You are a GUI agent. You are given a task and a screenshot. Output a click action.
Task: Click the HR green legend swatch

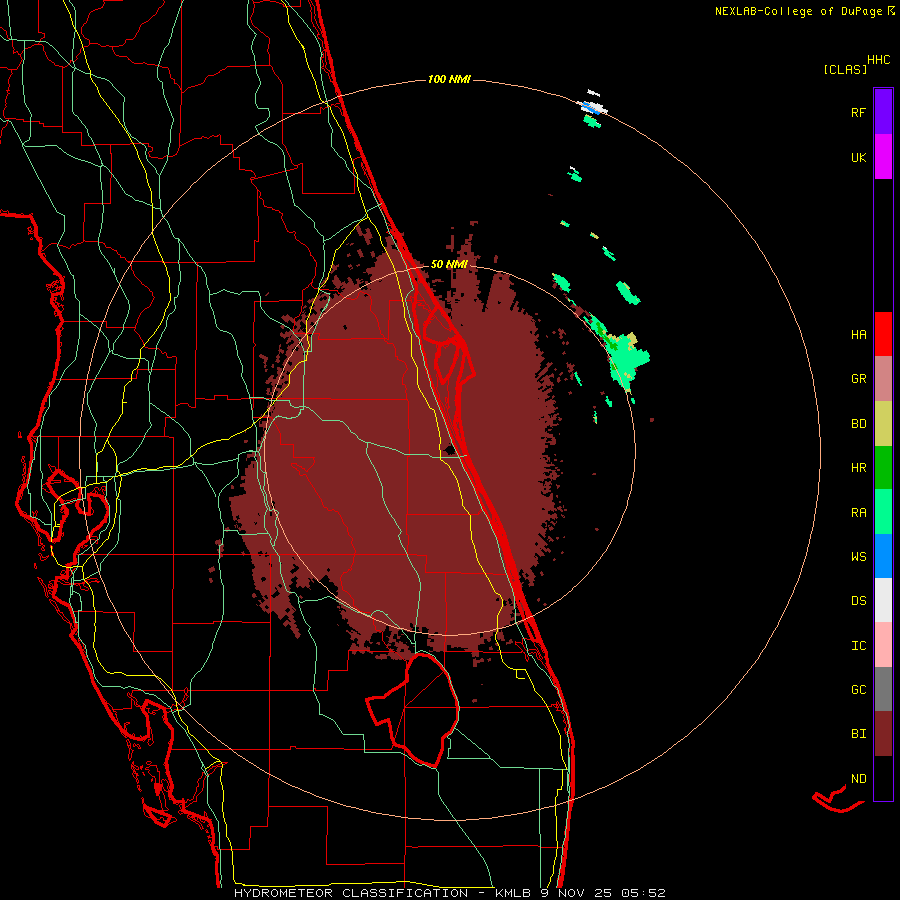[x=883, y=468]
